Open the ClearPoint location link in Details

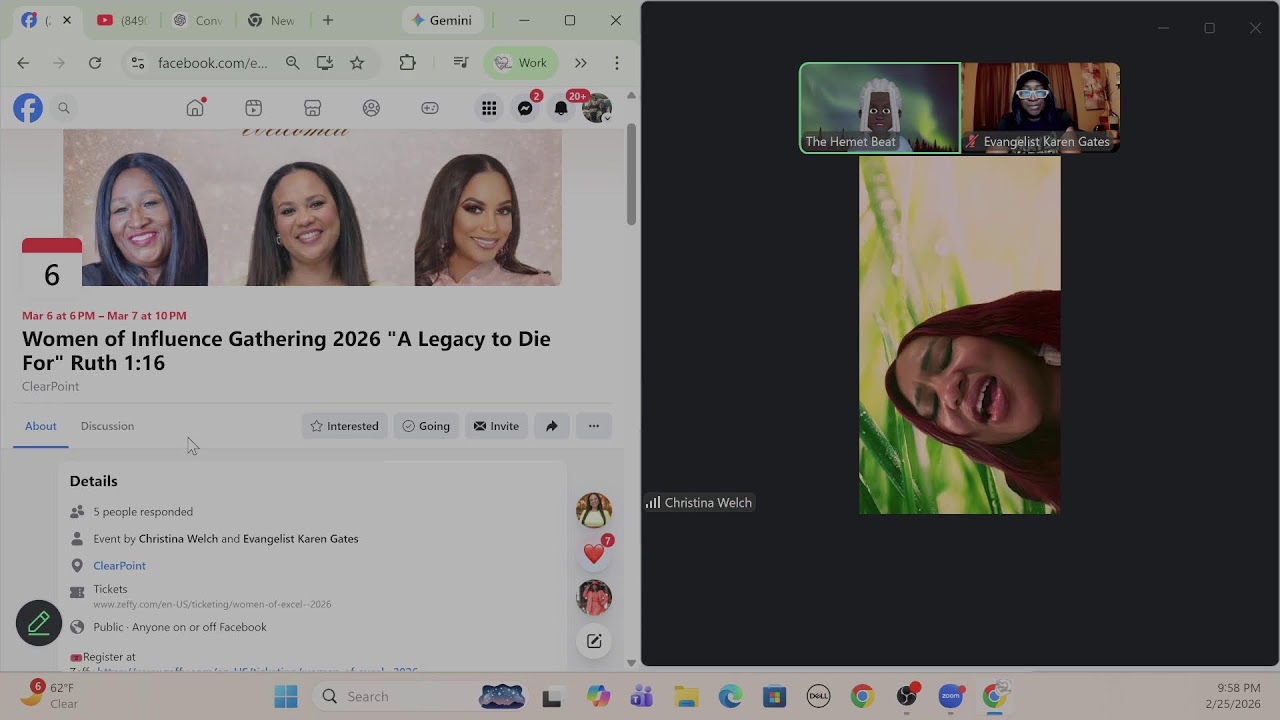(119, 566)
